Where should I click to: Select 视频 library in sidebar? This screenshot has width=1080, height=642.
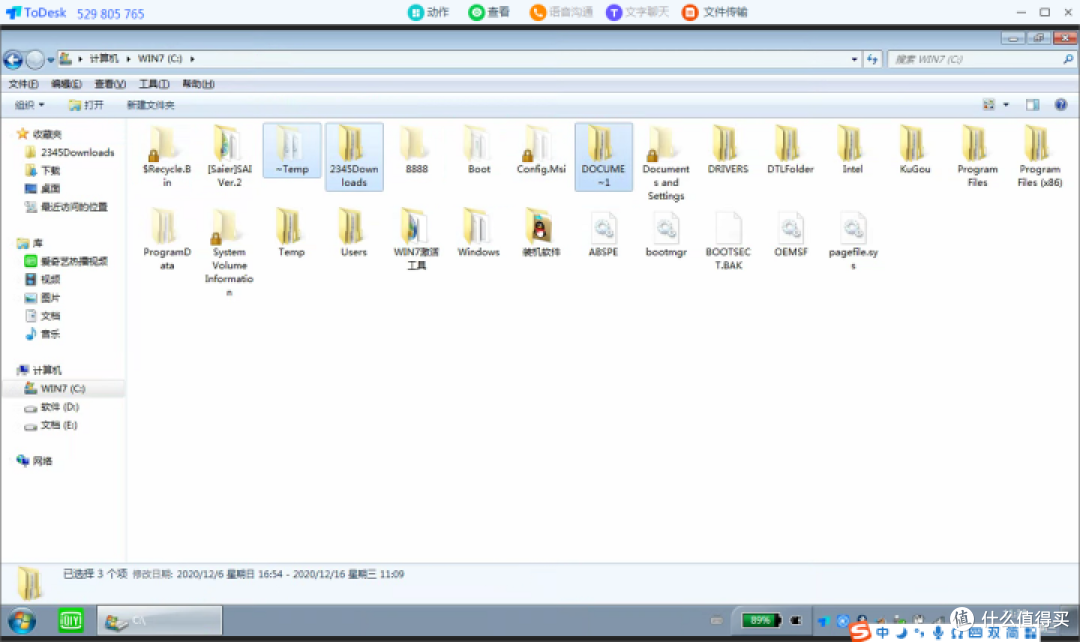(43, 279)
